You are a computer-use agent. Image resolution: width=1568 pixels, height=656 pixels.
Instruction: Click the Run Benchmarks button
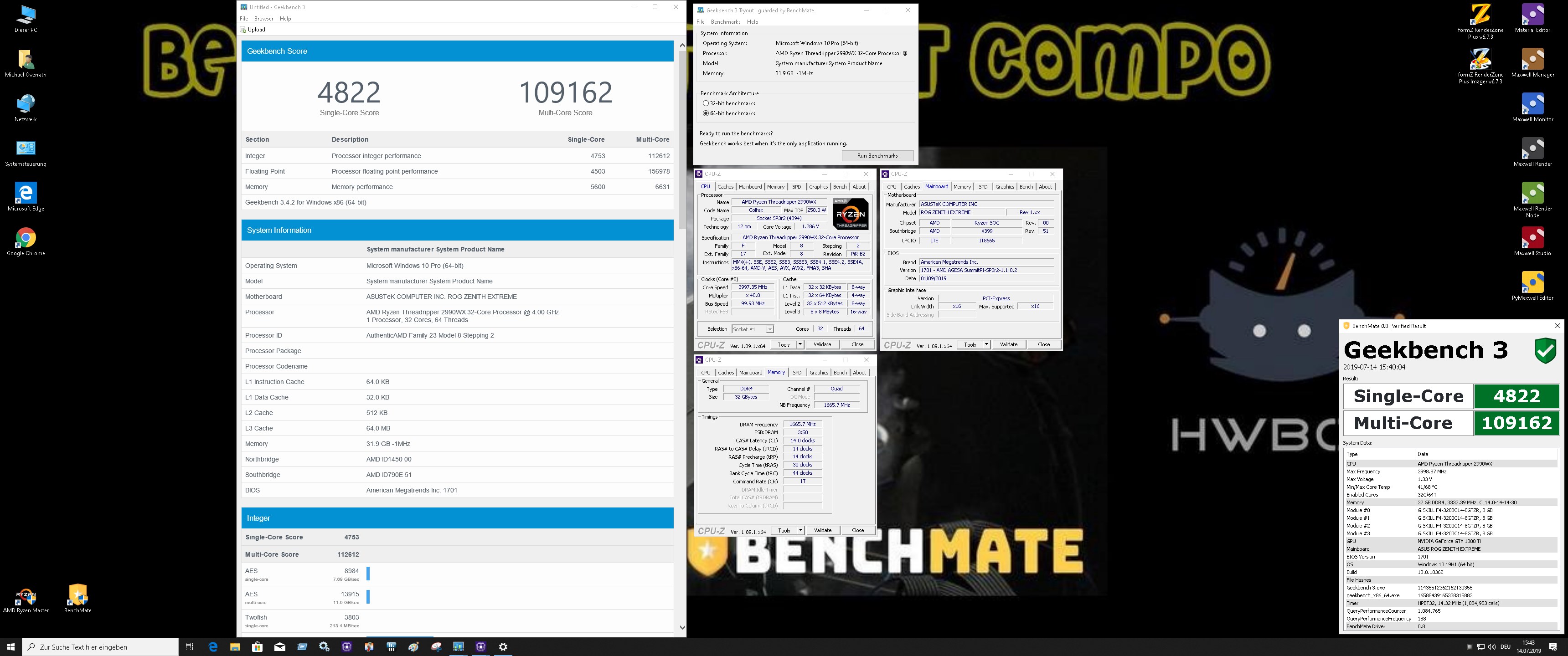(877, 156)
